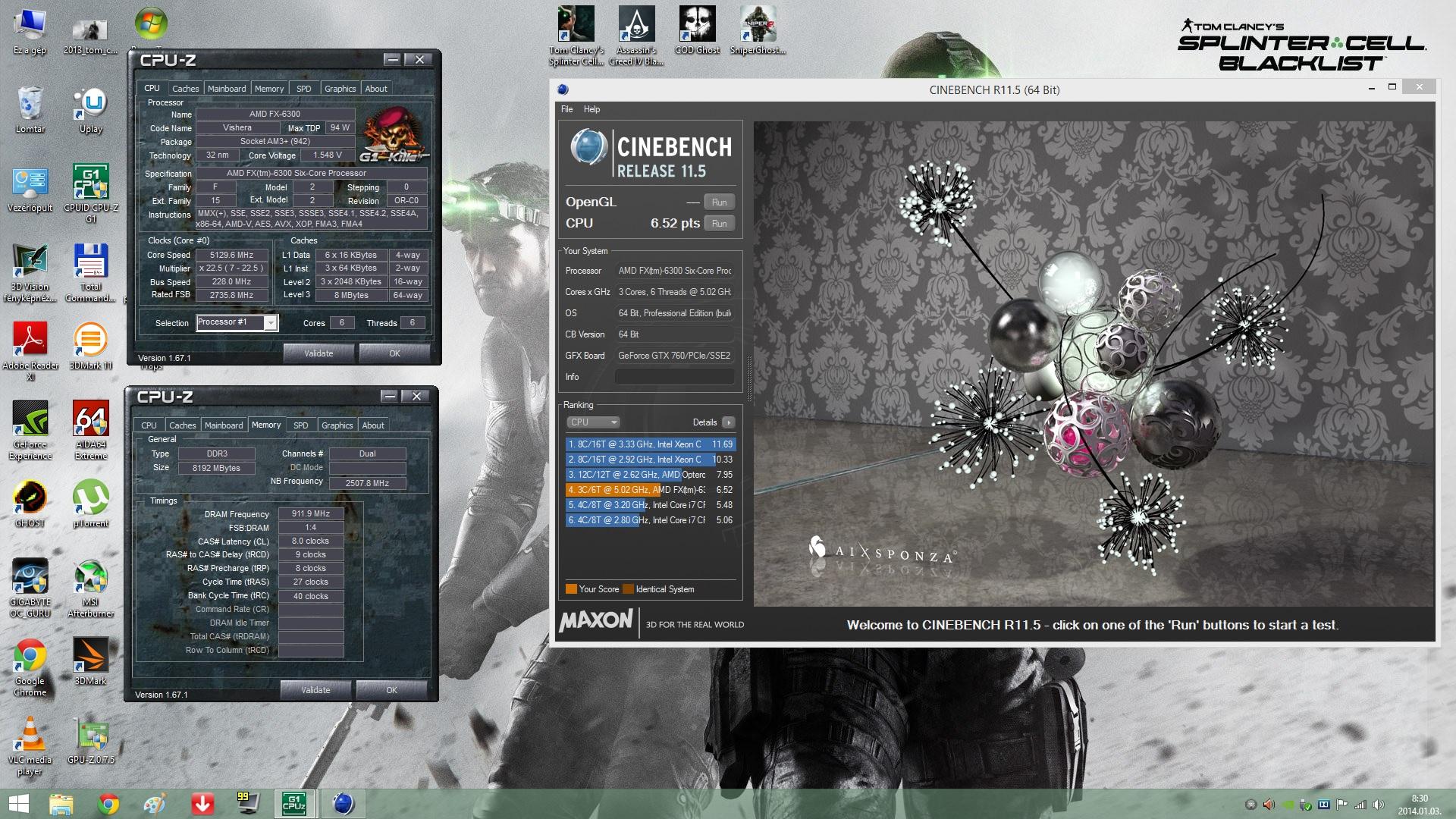Image resolution: width=1456 pixels, height=819 pixels.
Task: Open Graphics tab in lower CPU-Z window
Action: click(x=337, y=425)
